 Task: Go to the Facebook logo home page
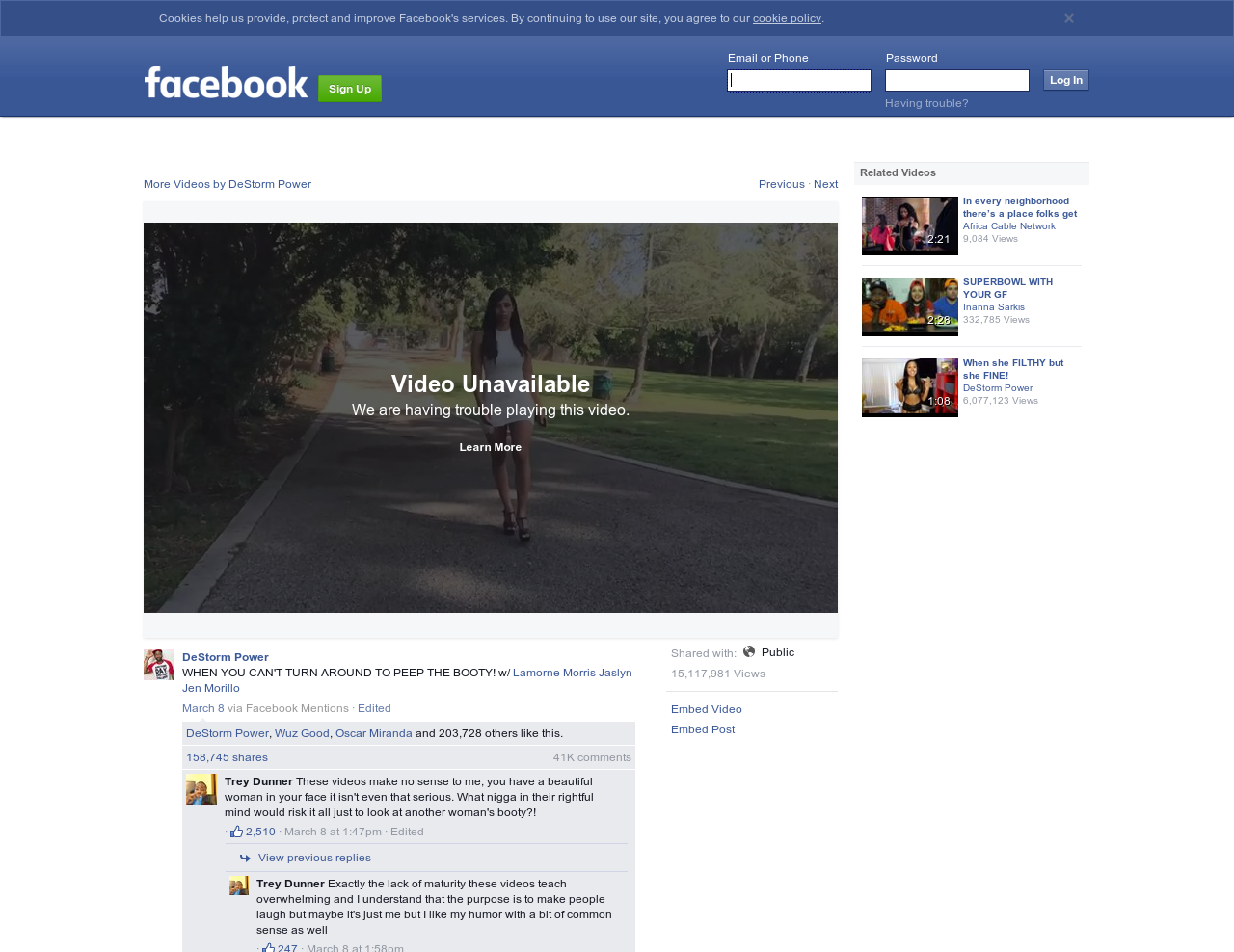(x=226, y=83)
